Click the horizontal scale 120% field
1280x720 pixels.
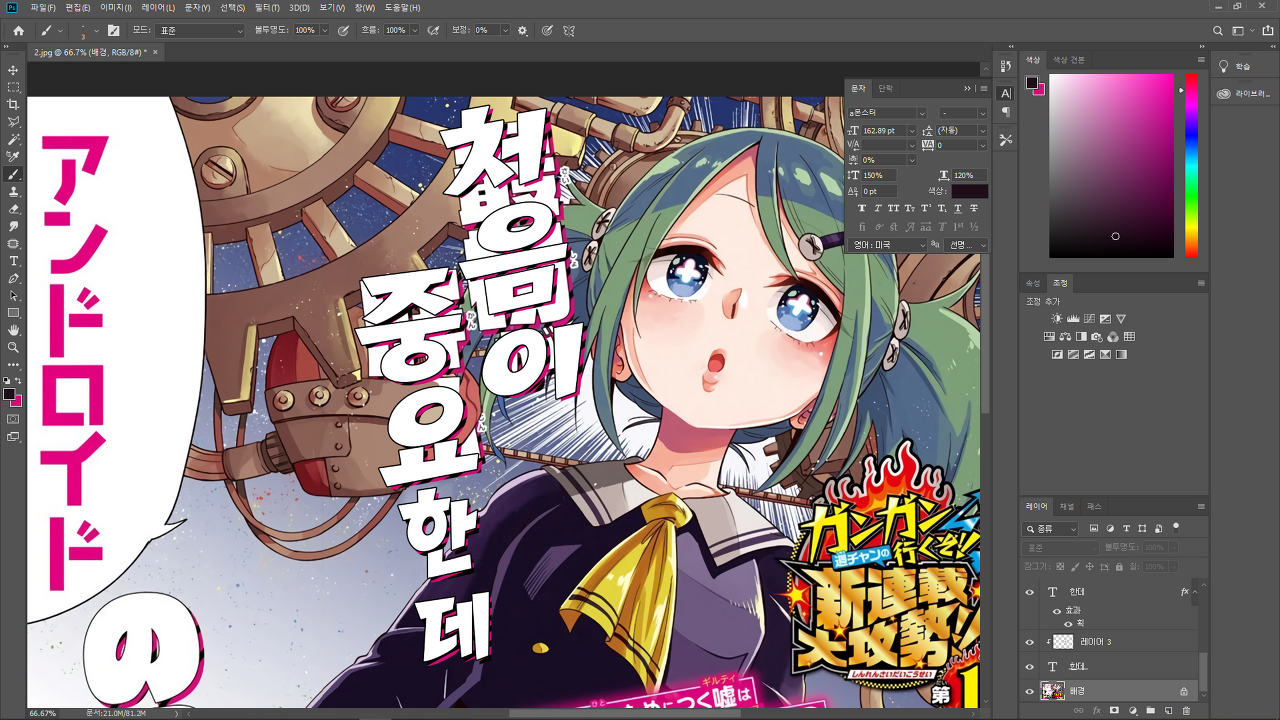[969, 175]
